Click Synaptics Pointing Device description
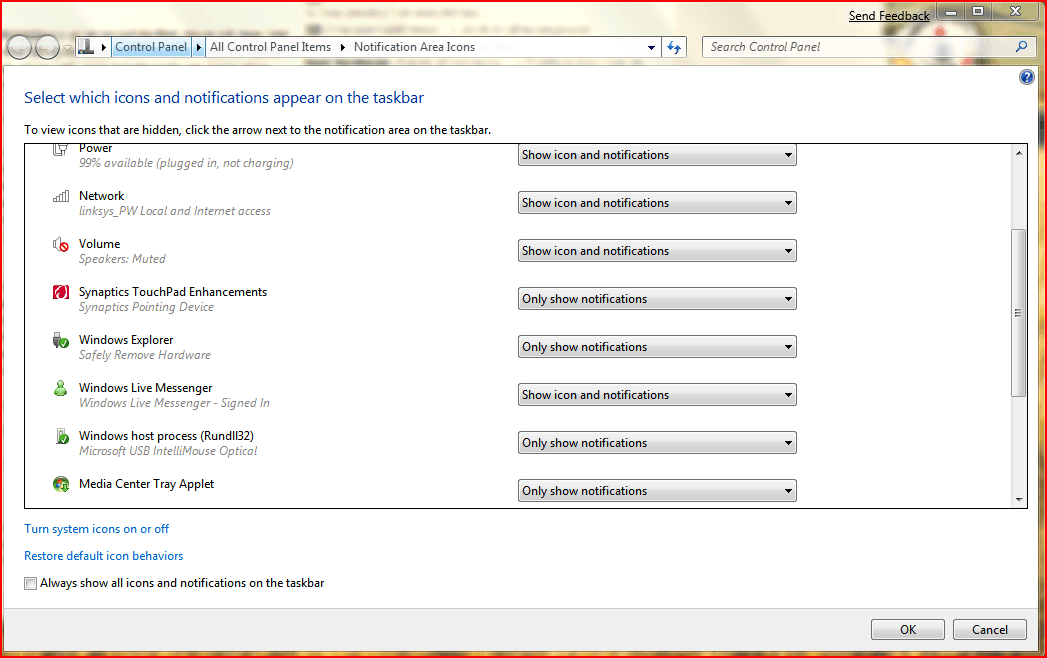 point(147,307)
